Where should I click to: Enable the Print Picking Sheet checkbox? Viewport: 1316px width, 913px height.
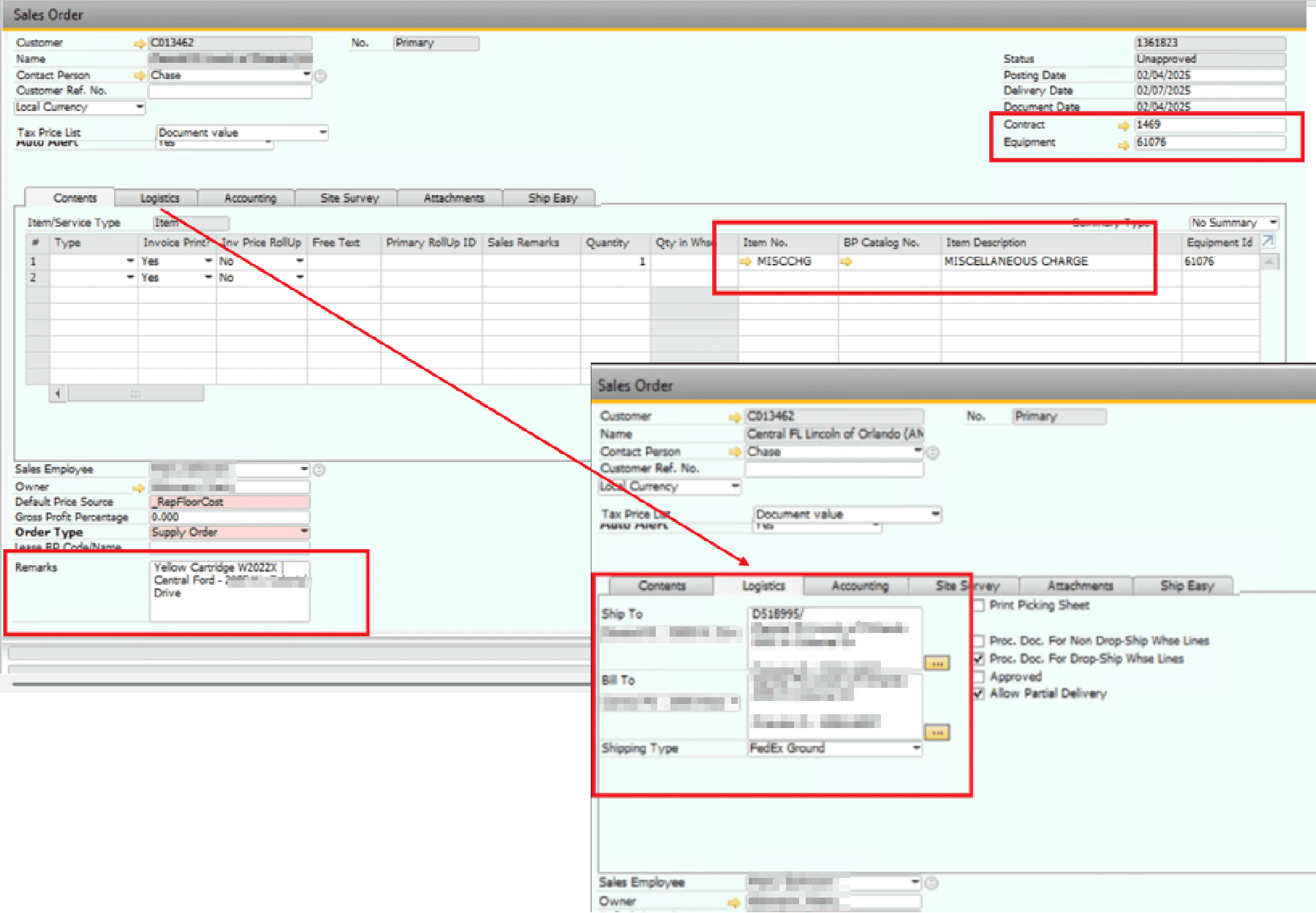[x=978, y=605]
